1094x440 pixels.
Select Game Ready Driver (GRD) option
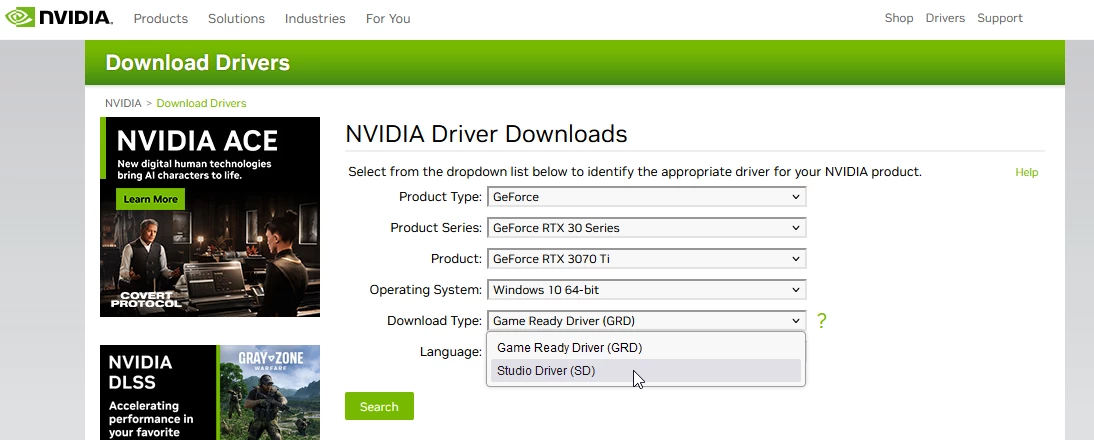point(646,348)
